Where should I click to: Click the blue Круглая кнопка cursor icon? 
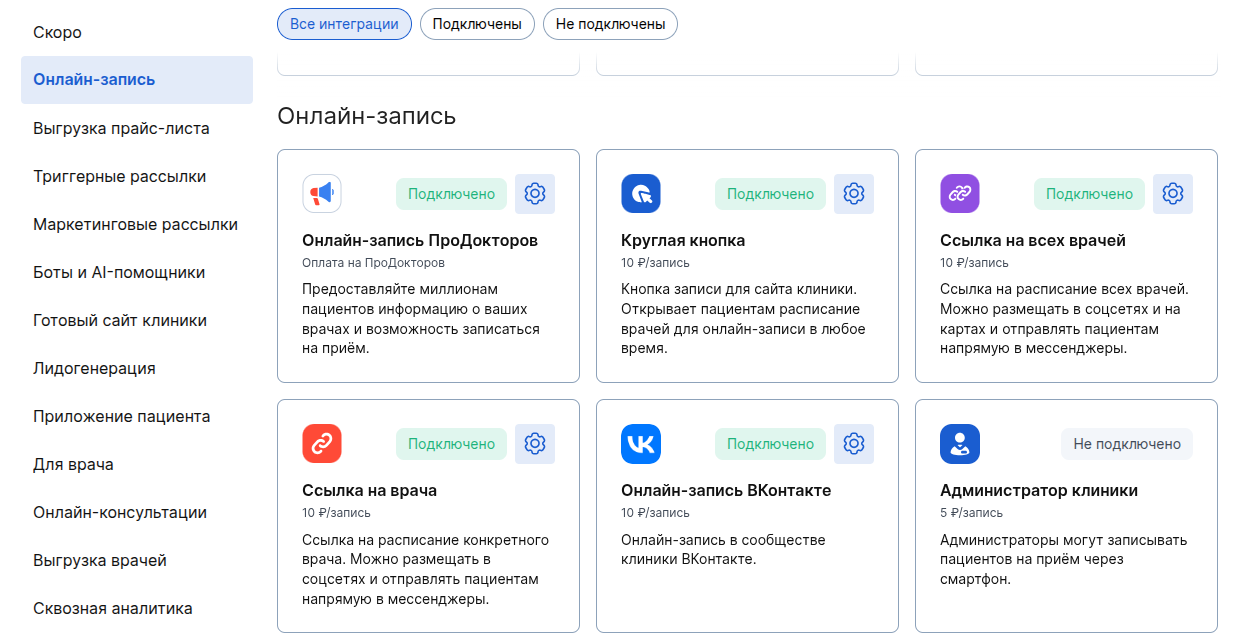click(x=641, y=194)
